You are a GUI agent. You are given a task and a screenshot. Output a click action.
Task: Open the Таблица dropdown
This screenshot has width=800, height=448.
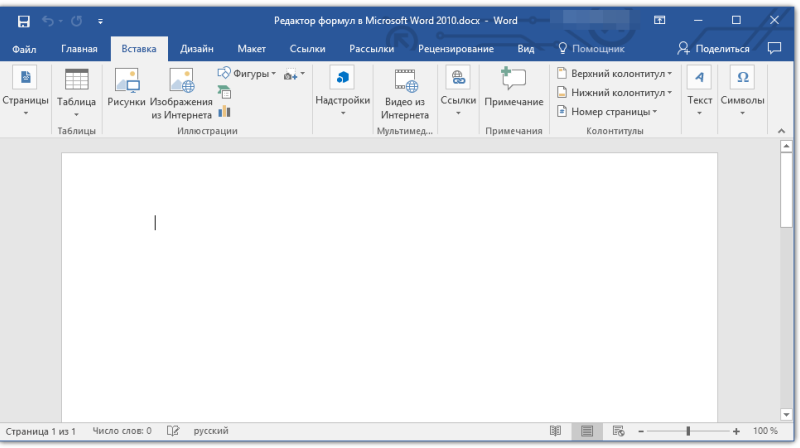coord(76,93)
